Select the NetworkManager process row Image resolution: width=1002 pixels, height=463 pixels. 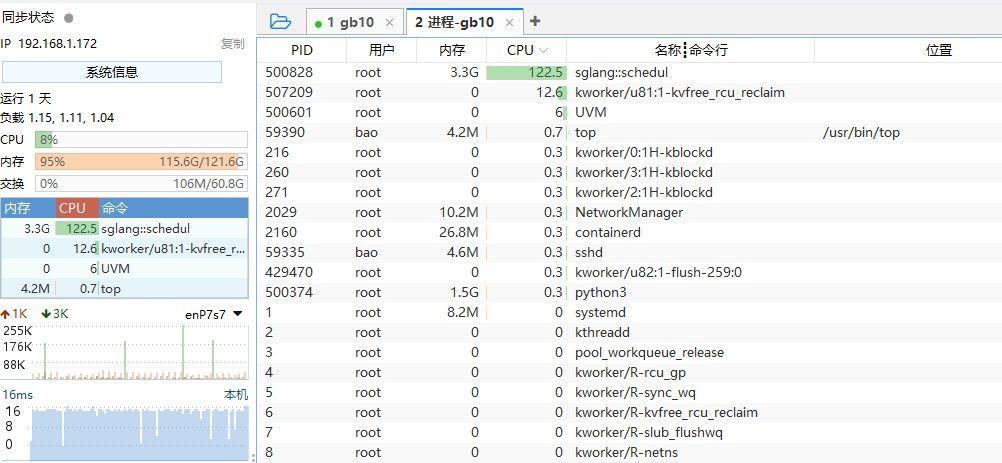(x=629, y=213)
